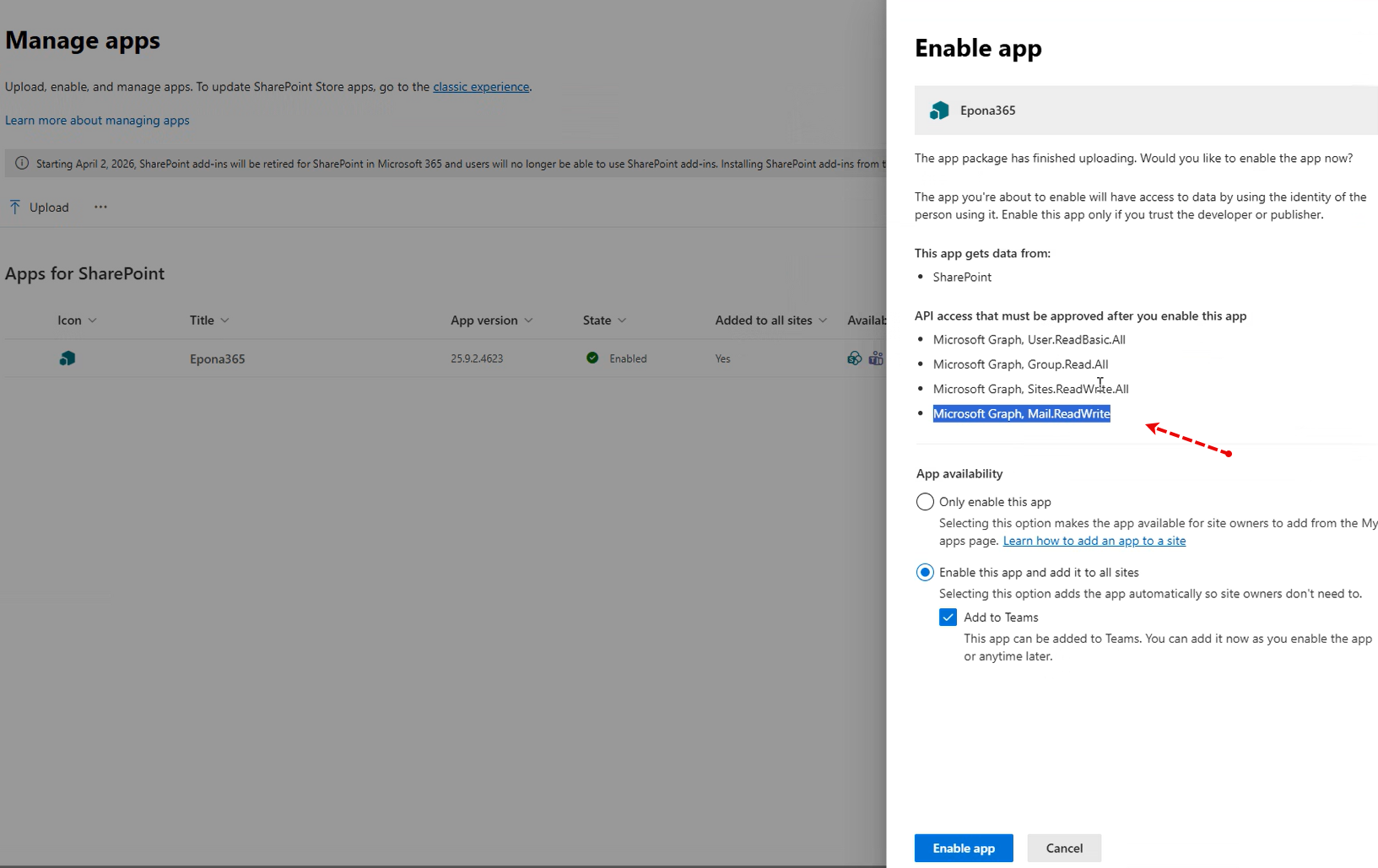Uncheck the Add to Teams checkbox

click(948, 617)
